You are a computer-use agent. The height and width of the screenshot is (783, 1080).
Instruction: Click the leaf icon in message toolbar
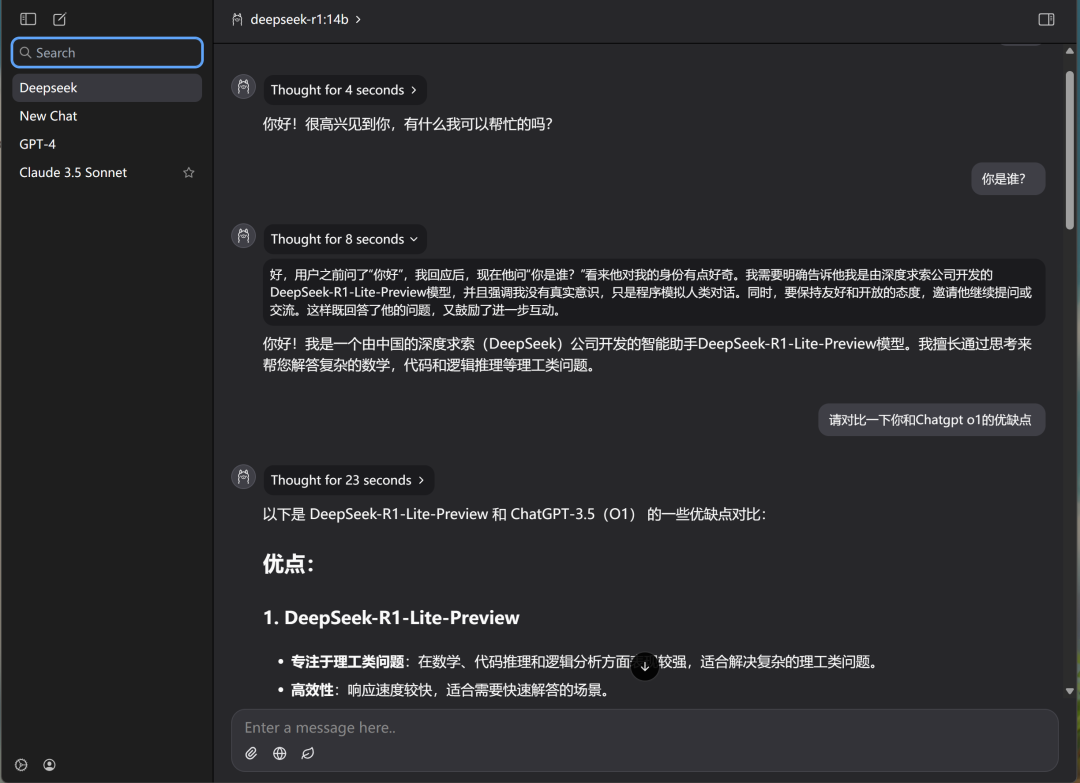click(308, 753)
